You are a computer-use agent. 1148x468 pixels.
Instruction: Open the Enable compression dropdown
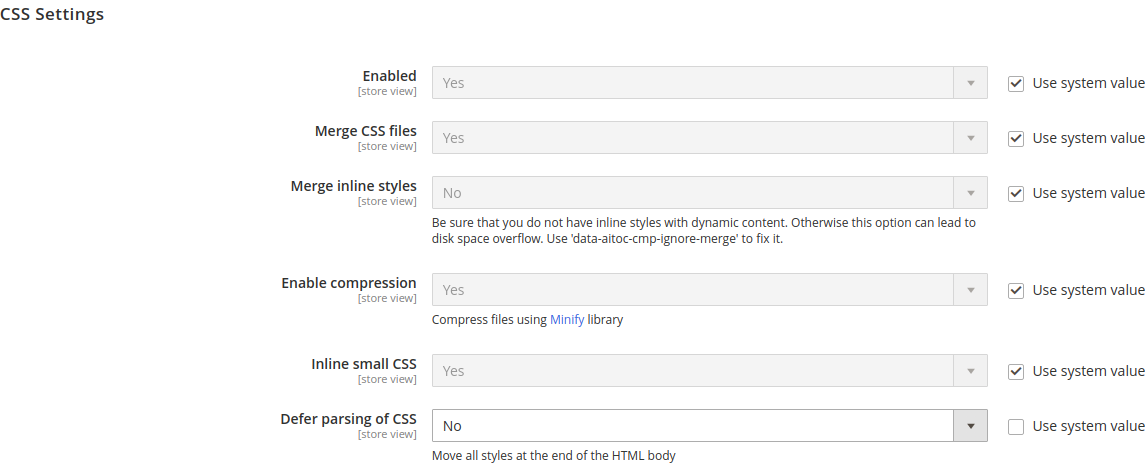tap(709, 290)
